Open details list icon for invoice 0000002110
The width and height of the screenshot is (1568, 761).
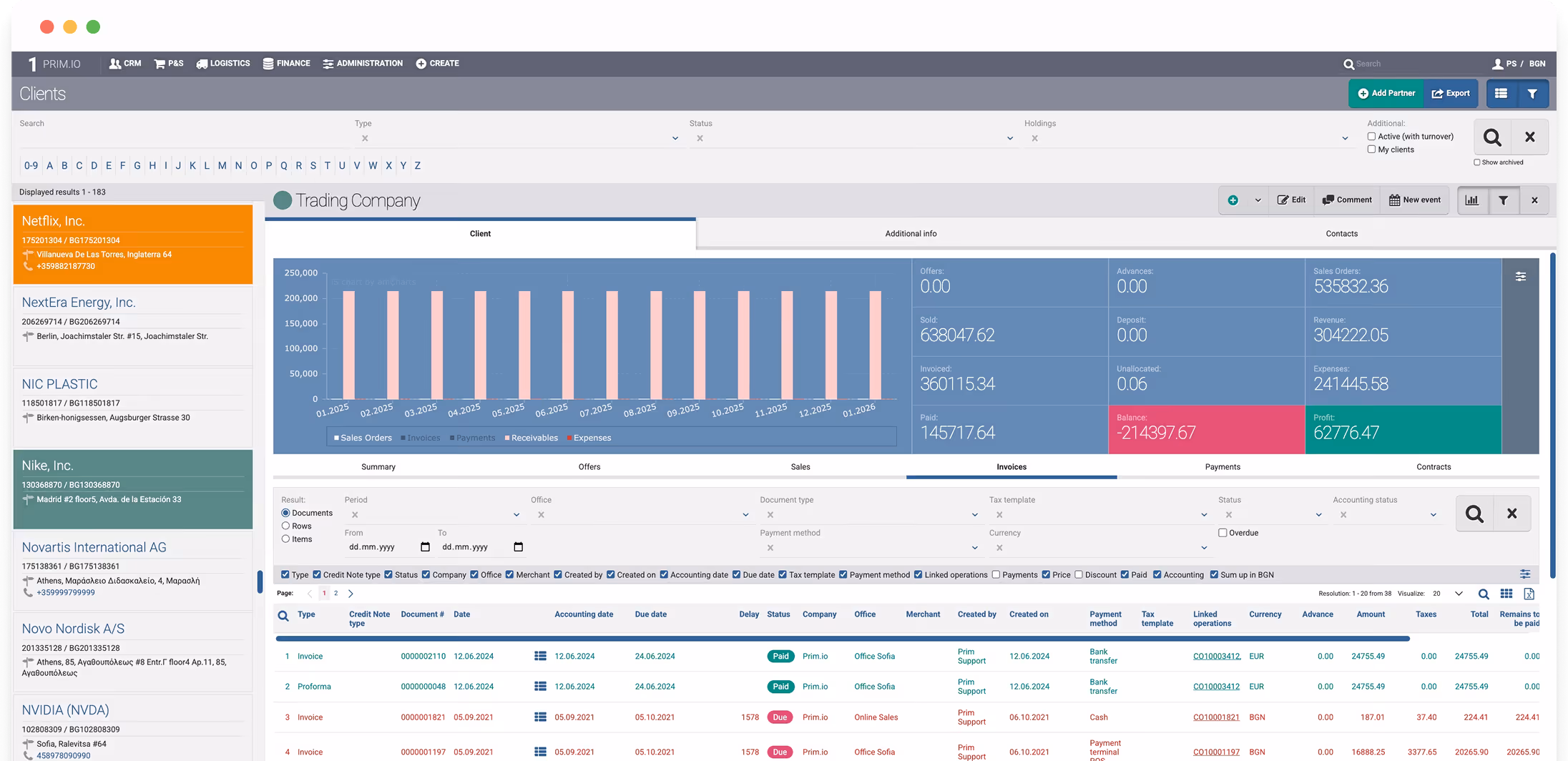pyautogui.click(x=540, y=656)
